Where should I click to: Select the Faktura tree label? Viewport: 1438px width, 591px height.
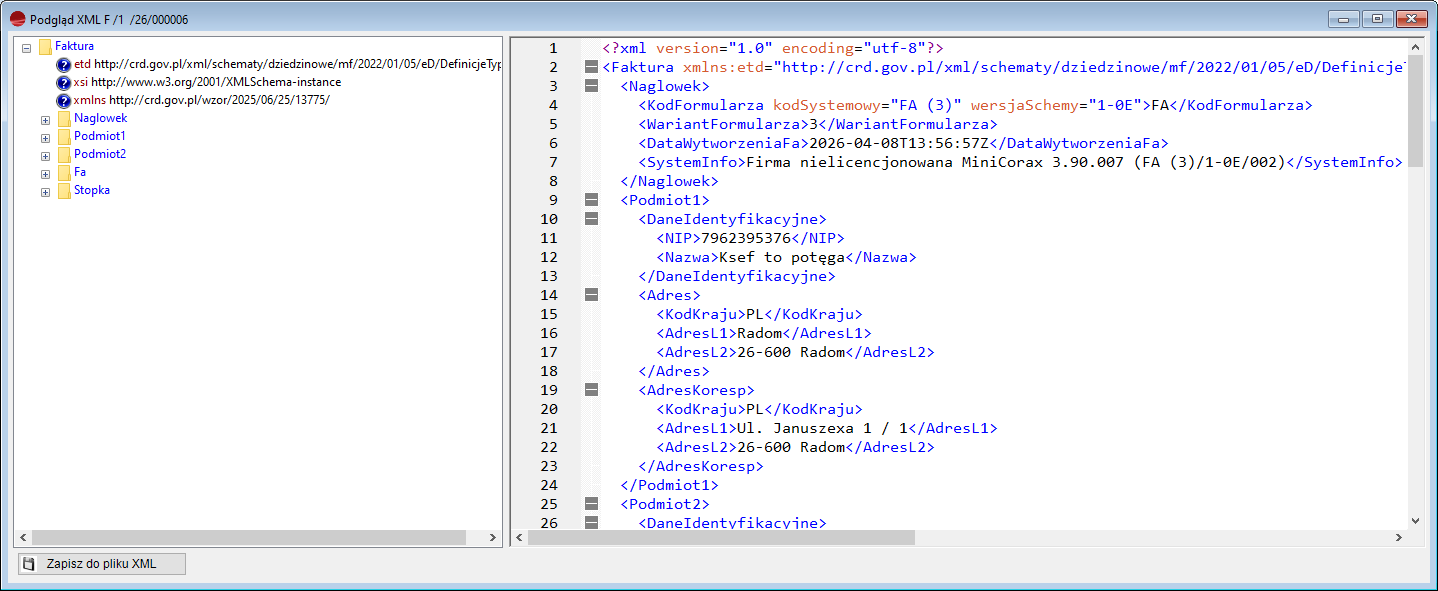tap(75, 46)
